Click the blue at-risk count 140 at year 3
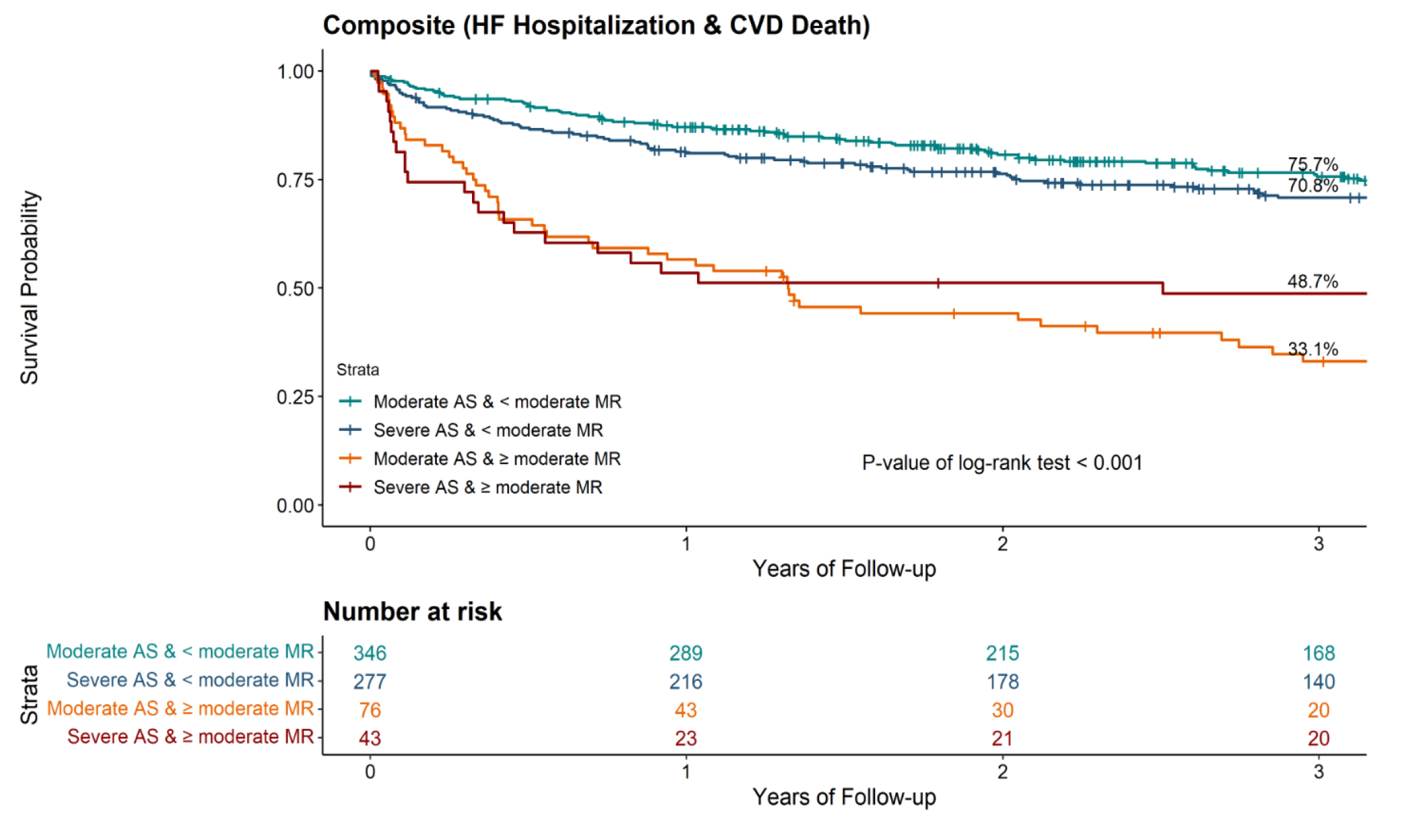 [1318, 681]
